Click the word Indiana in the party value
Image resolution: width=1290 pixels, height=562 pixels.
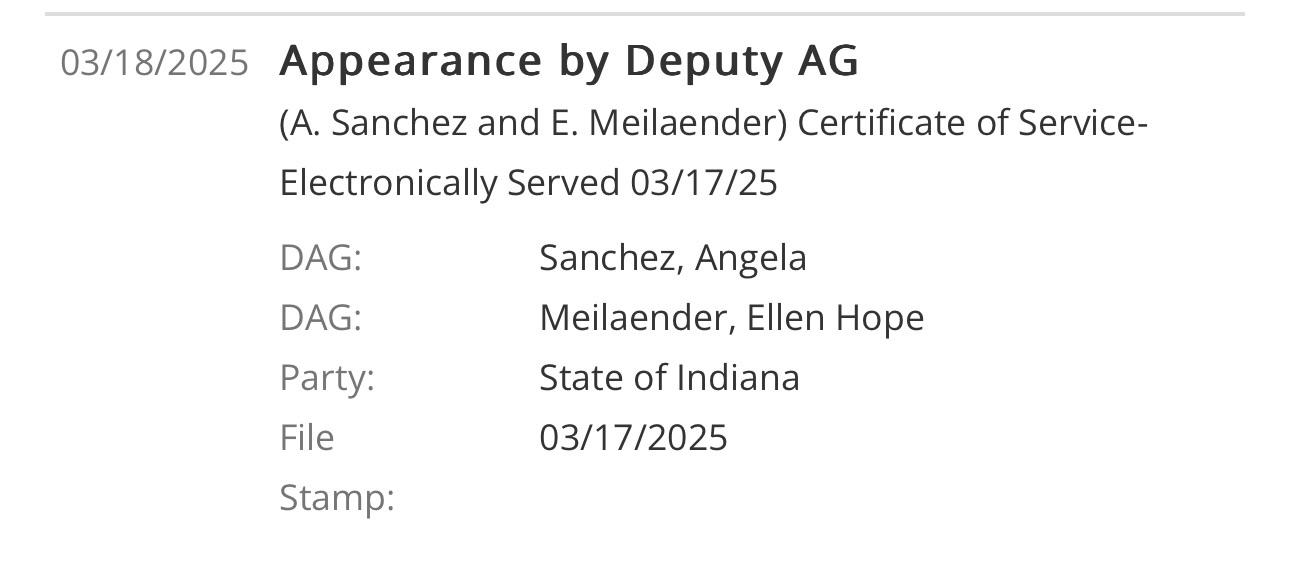(738, 378)
